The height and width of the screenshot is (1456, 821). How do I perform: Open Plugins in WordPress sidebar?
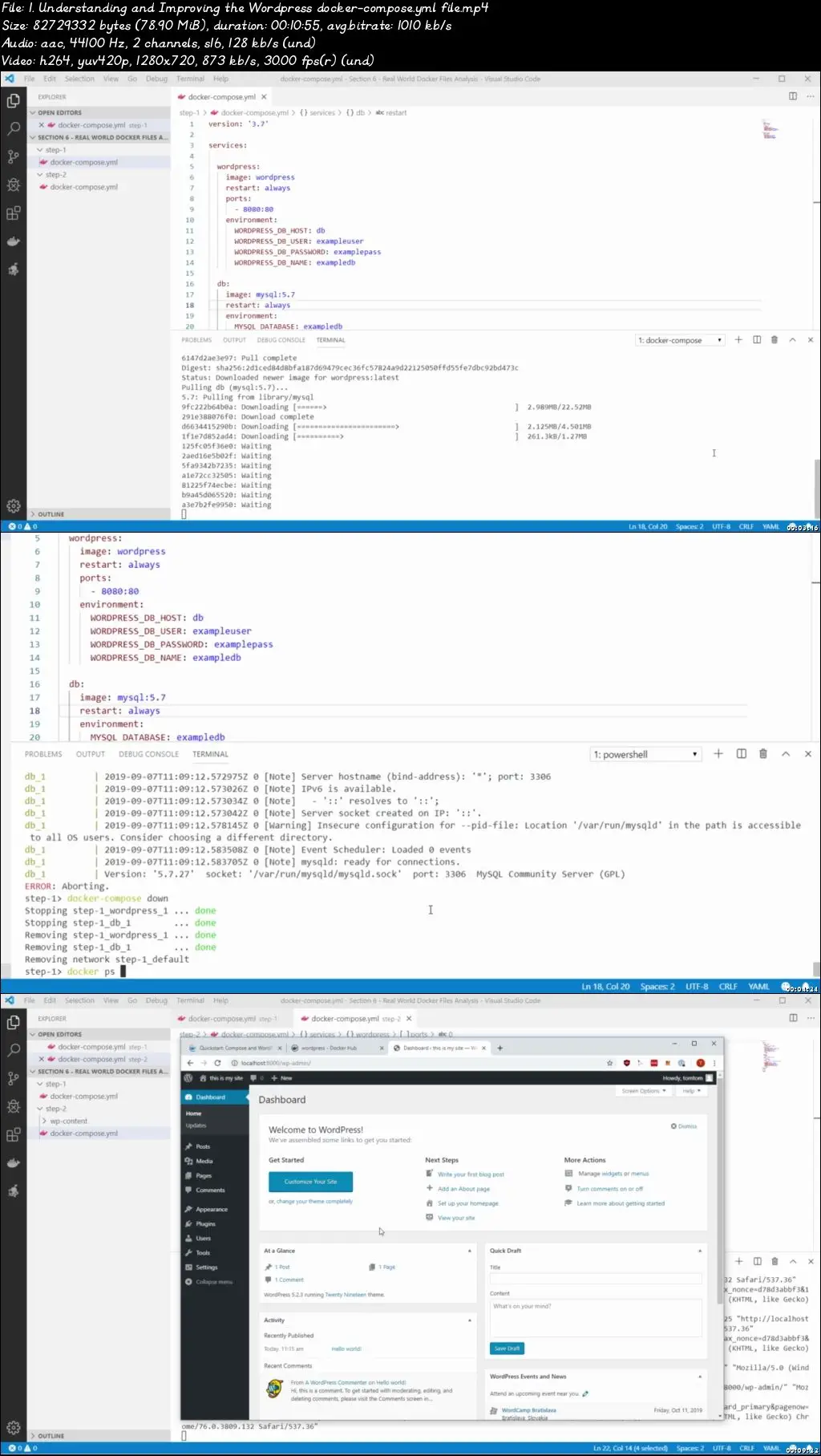pyautogui.click(x=205, y=1224)
